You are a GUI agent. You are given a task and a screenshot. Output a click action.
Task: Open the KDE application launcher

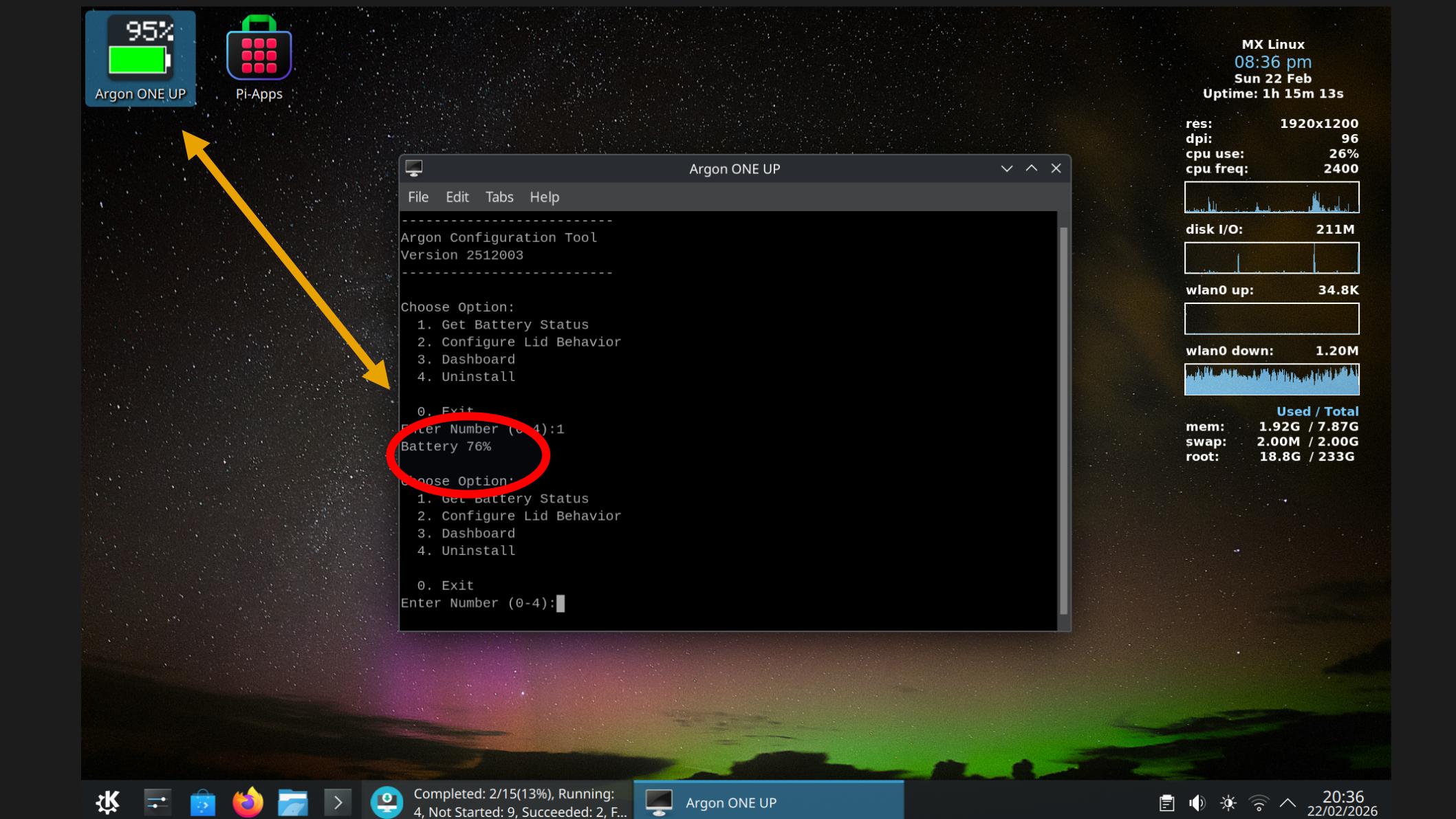tap(108, 802)
